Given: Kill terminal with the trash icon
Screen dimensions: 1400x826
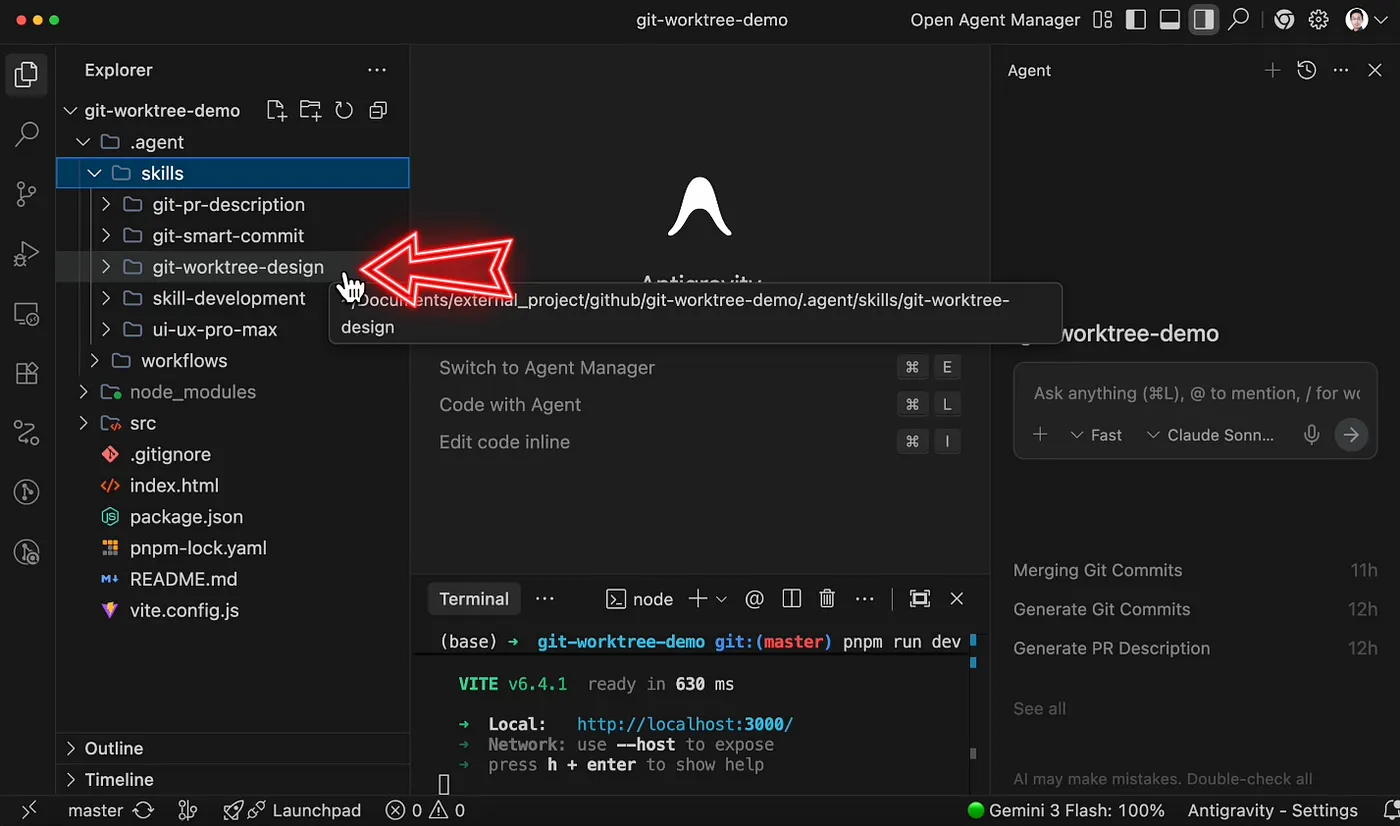Looking at the screenshot, I should (827, 599).
